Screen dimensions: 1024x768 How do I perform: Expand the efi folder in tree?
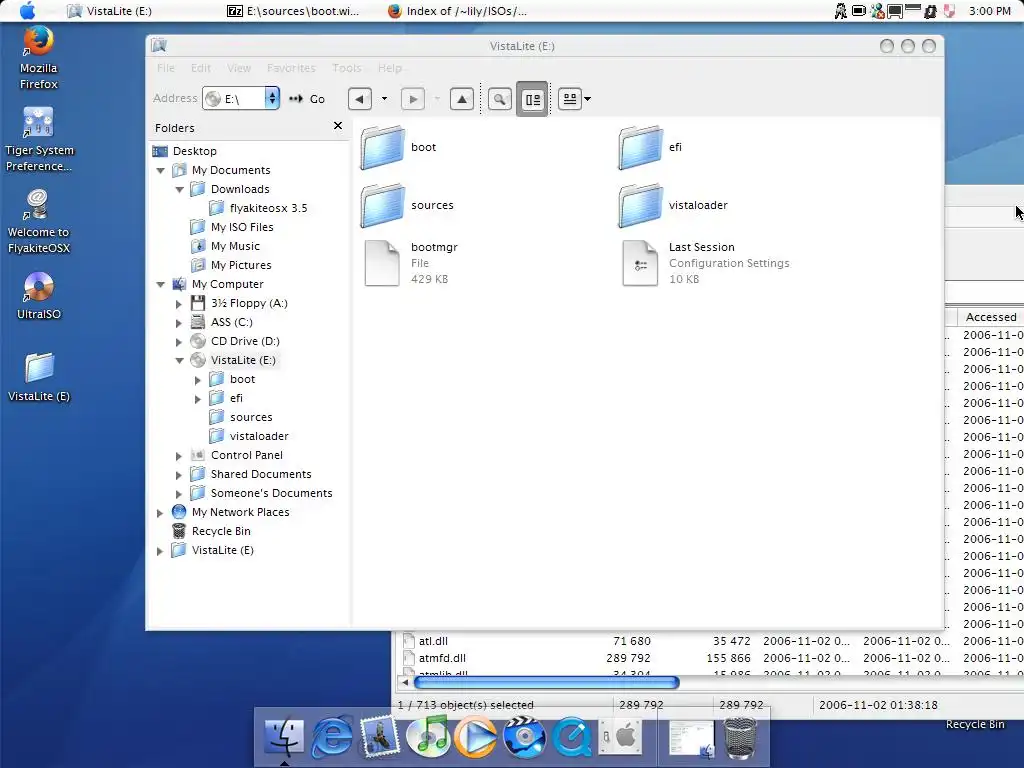(x=198, y=398)
